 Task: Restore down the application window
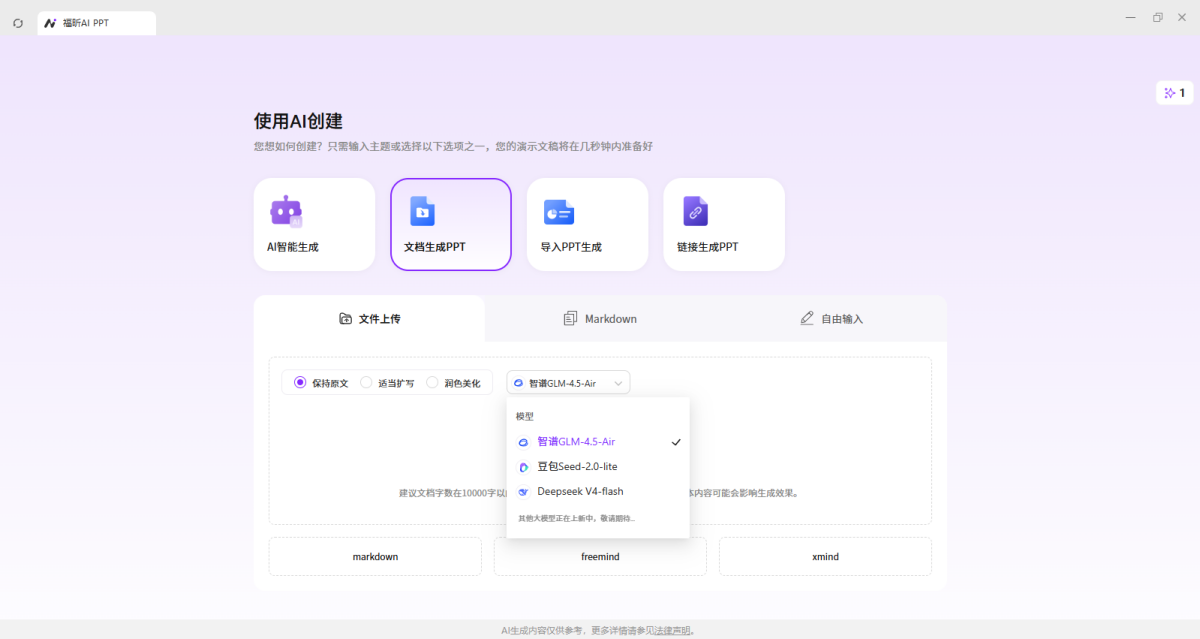click(1158, 18)
